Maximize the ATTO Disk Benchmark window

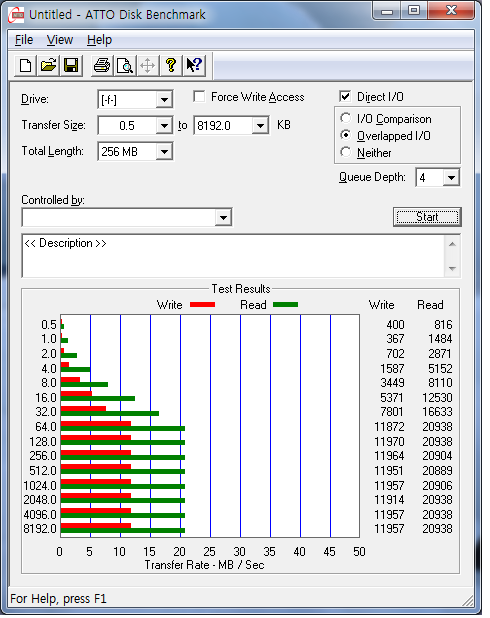click(x=414, y=11)
